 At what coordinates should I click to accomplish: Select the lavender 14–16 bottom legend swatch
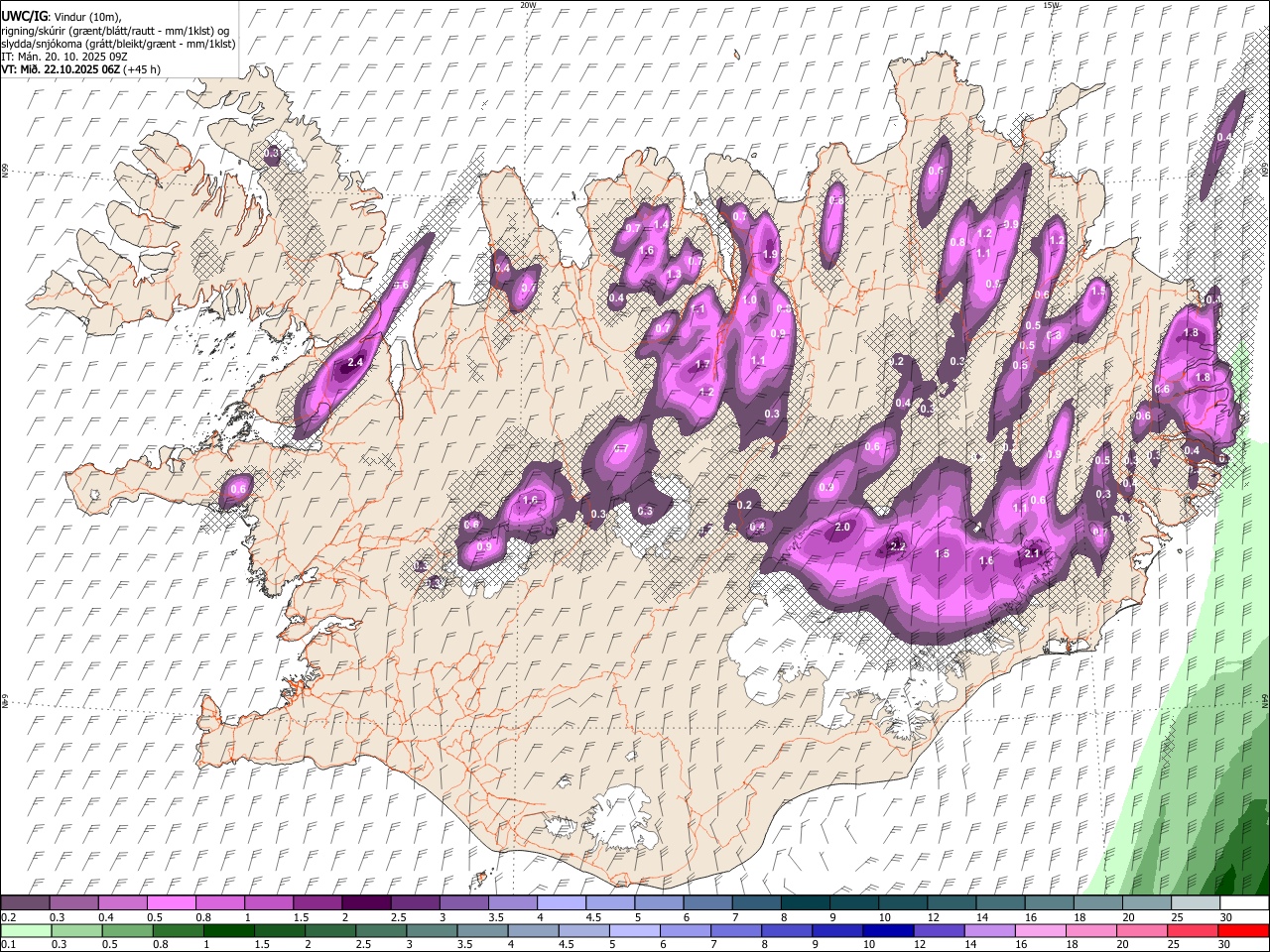tap(989, 930)
